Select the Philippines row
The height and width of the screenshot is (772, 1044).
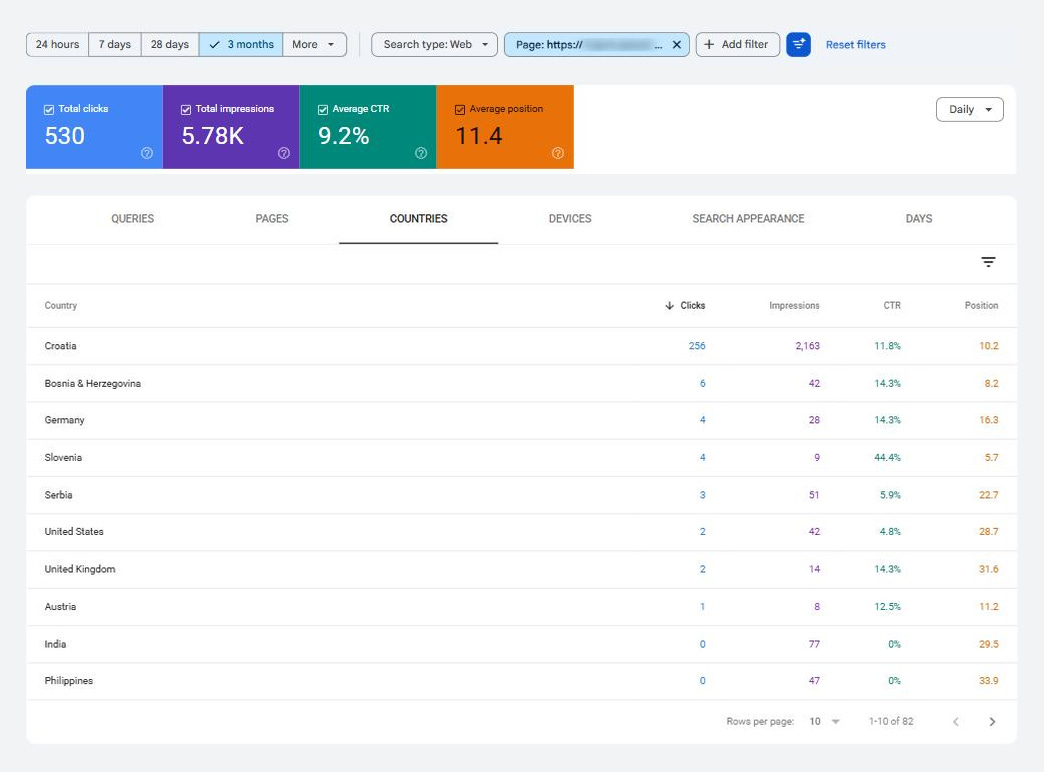[x=521, y=681]
